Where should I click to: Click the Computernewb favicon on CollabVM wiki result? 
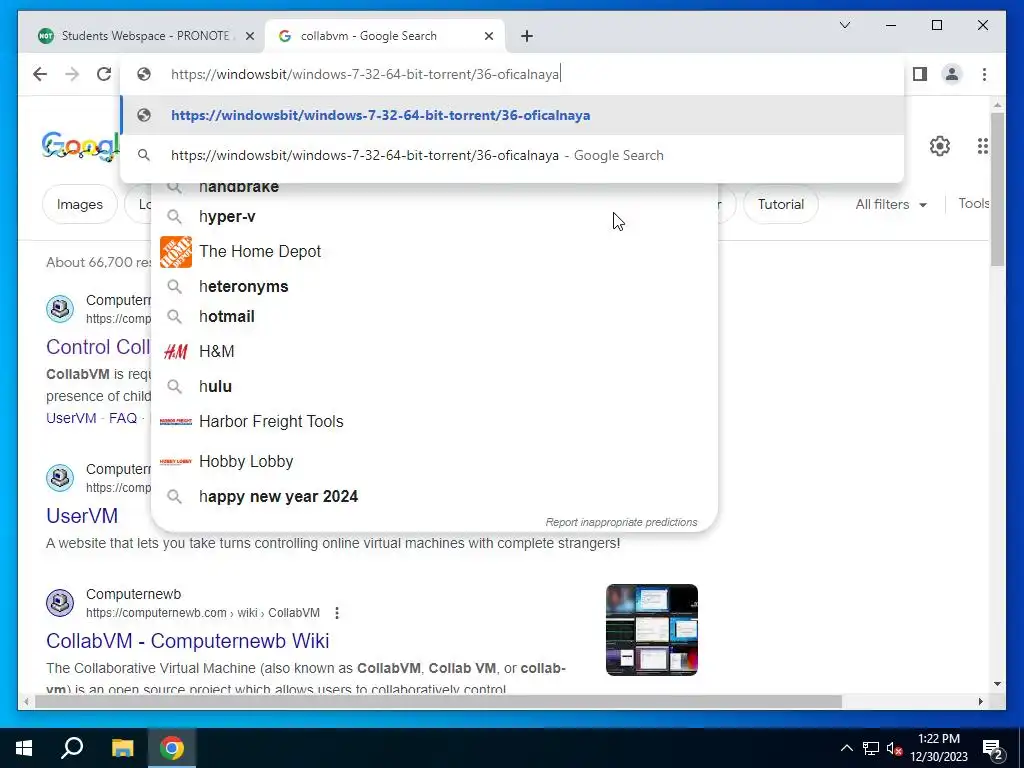[x=60, y=603]
